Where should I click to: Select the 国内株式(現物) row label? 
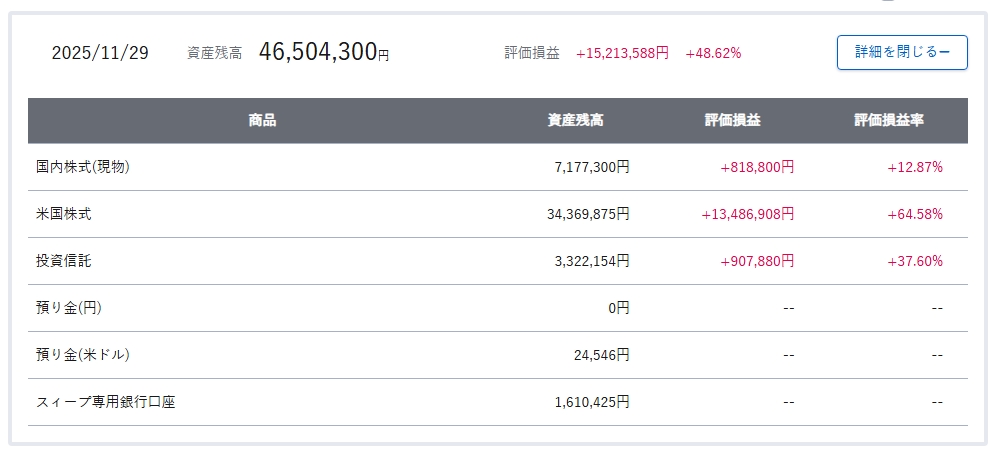83,167
